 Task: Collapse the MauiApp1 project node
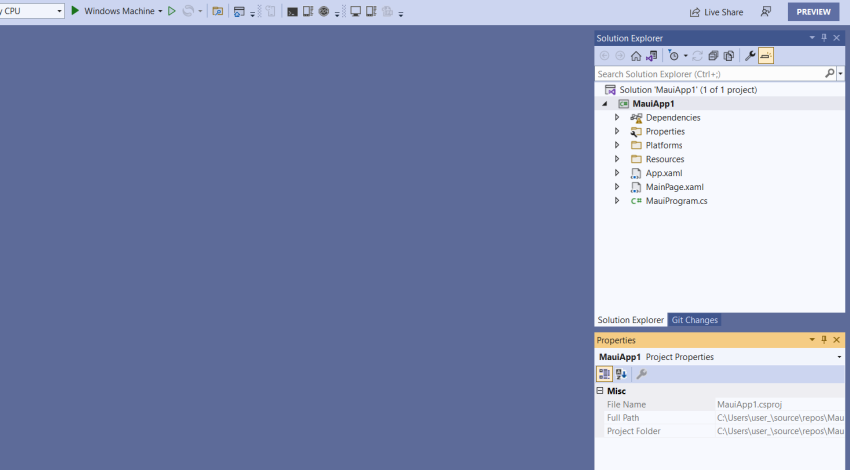[x=604, y=104]
